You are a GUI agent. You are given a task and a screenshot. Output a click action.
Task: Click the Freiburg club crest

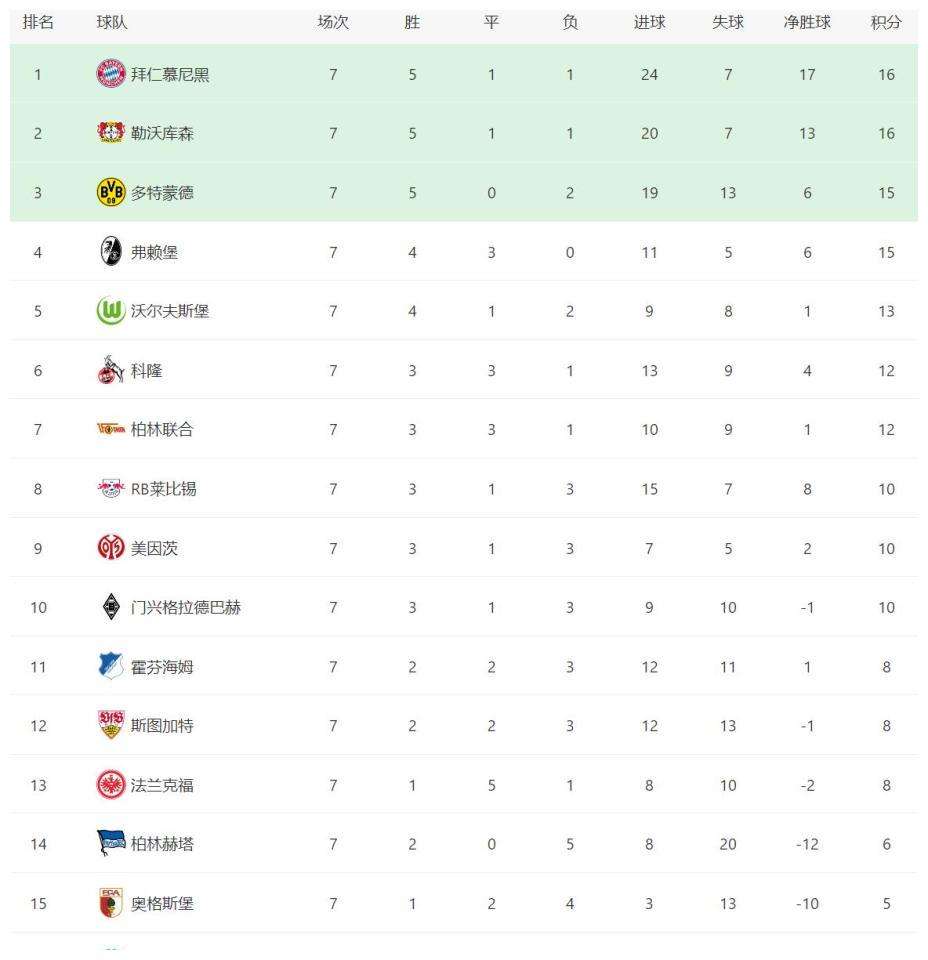(x=111, y=252)
